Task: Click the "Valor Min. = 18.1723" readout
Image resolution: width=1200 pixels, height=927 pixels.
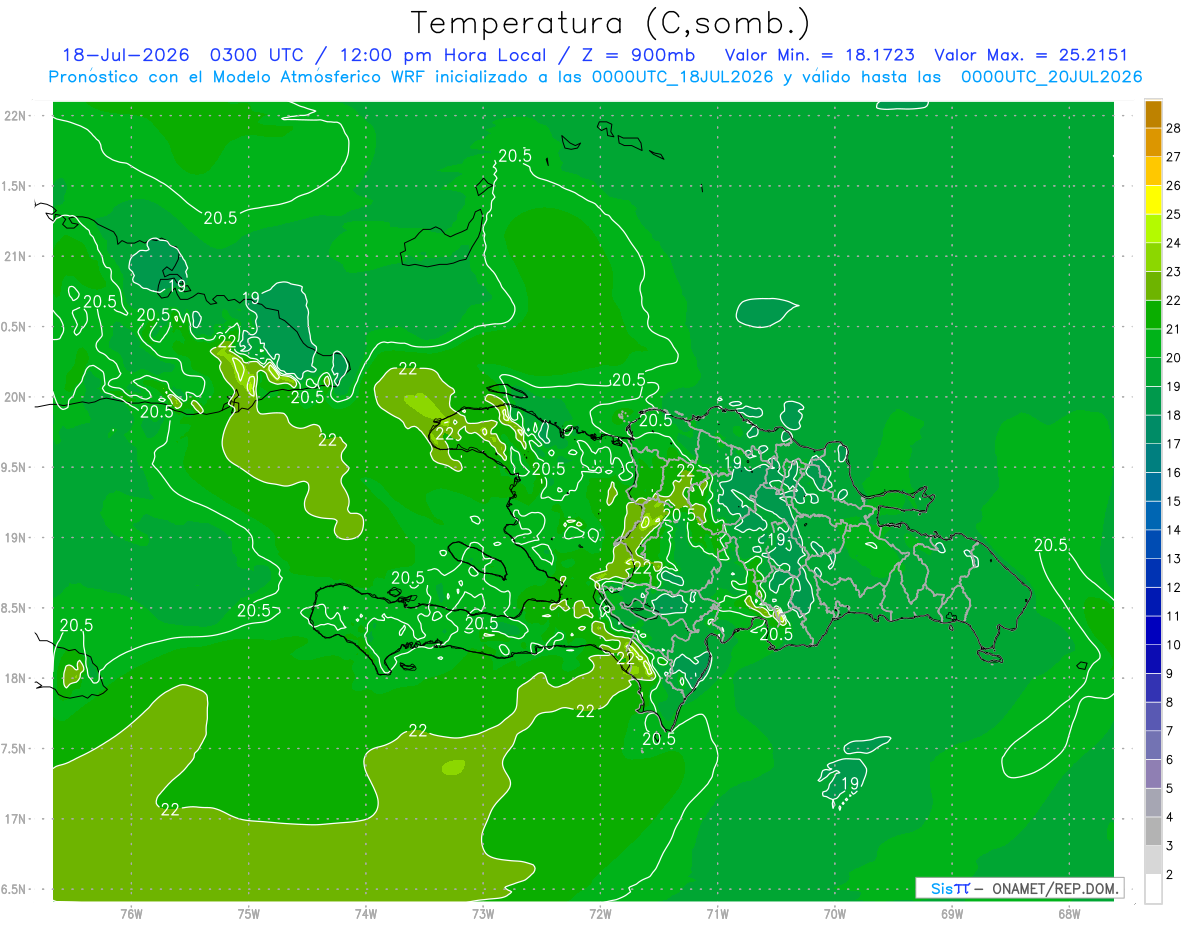Action: 820,56
